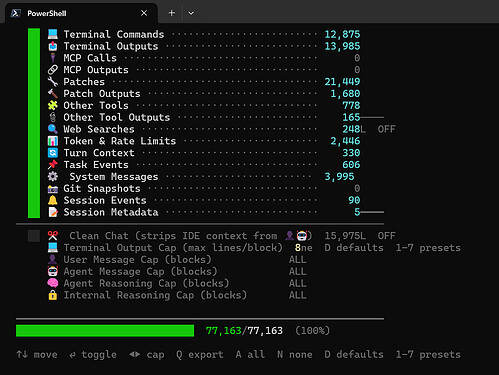Toggle the Web Searches row label
499x375 pixels.
[99, 129]
